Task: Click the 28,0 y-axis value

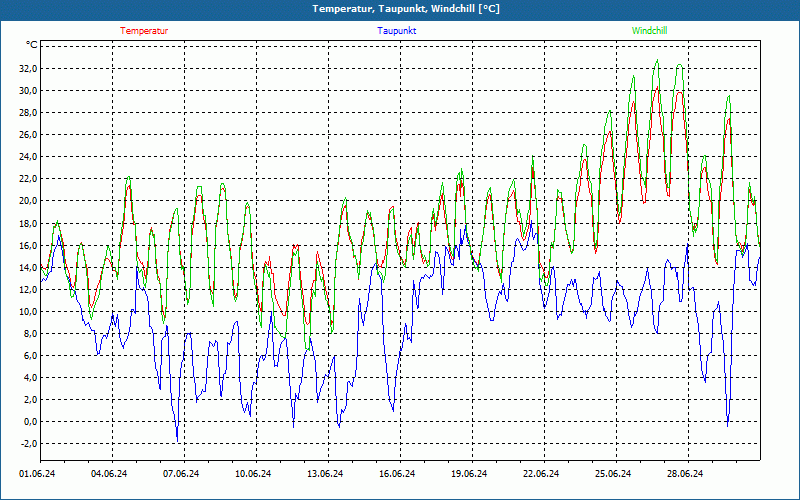Action: pos(28,113)
